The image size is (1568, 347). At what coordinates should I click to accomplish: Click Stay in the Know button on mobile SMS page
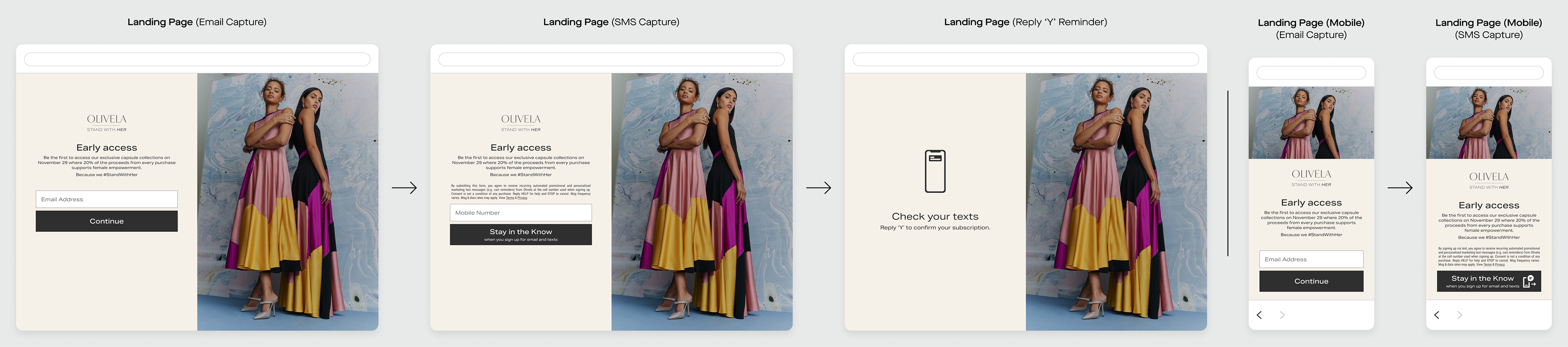[x=1489, y=281]
